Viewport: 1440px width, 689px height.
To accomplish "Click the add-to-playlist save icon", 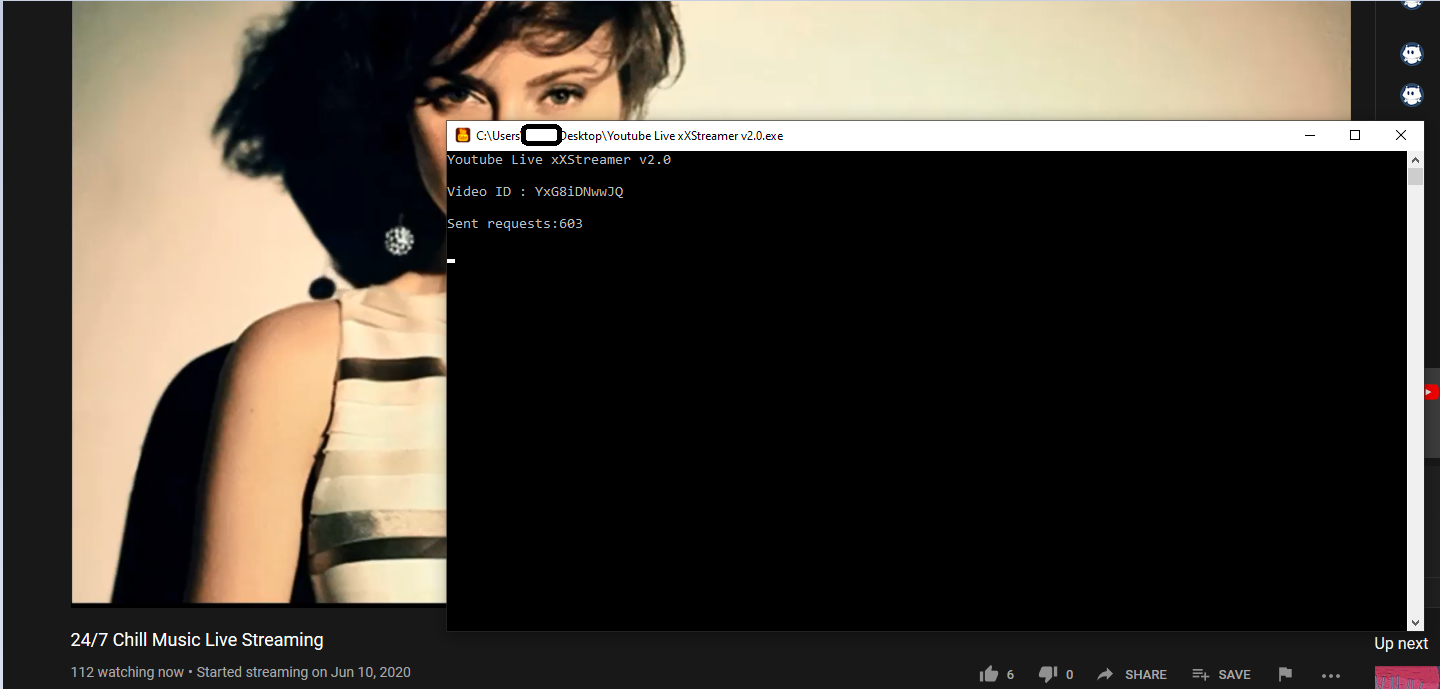I will pyautogui.click(x=1201, y=674).
